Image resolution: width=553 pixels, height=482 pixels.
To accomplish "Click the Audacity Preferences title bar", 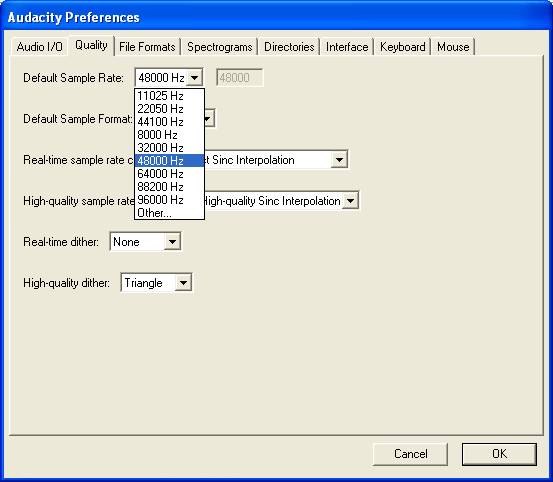I will [276, 17].
